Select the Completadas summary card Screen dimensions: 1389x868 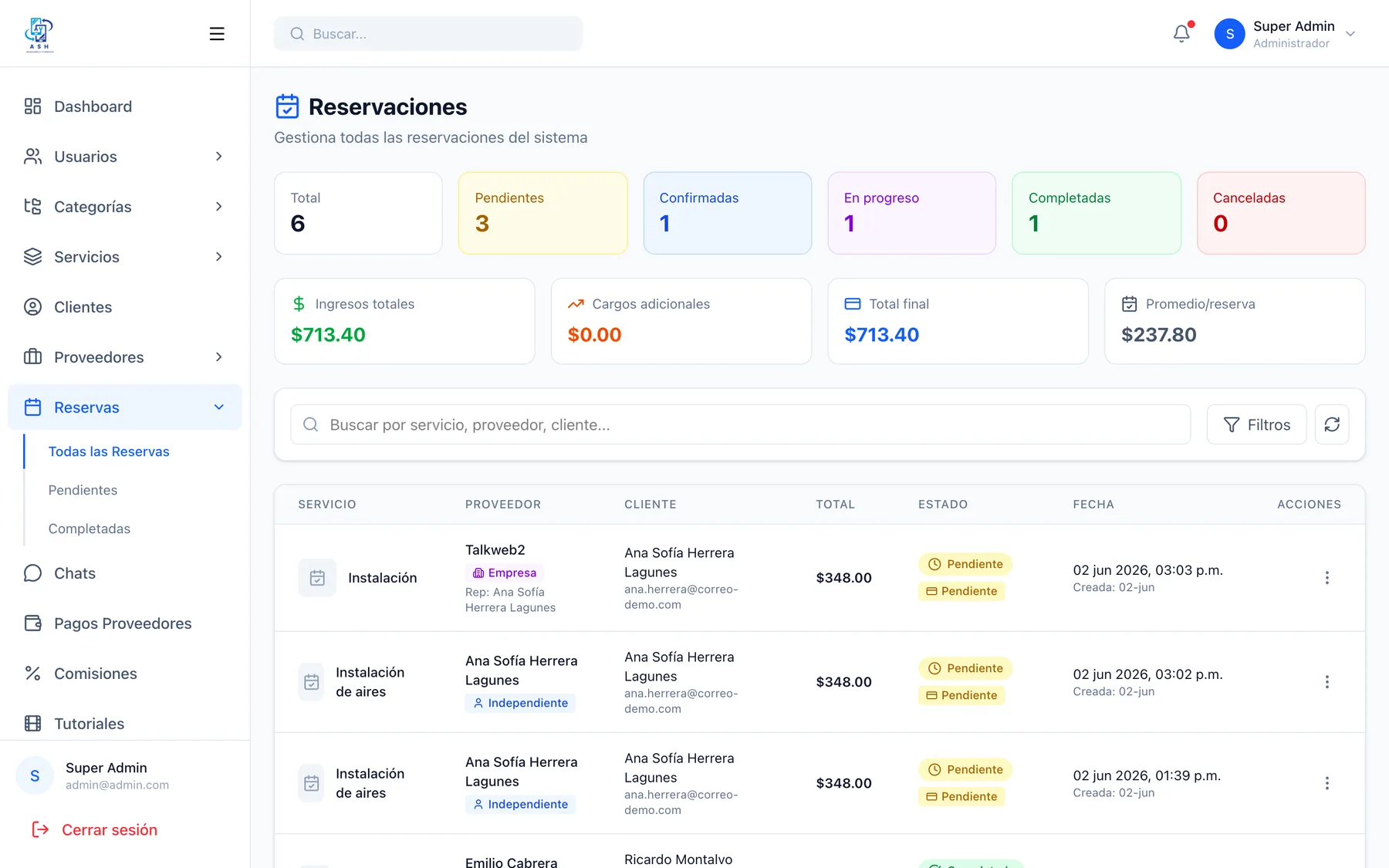click(x=1097, y=213)
